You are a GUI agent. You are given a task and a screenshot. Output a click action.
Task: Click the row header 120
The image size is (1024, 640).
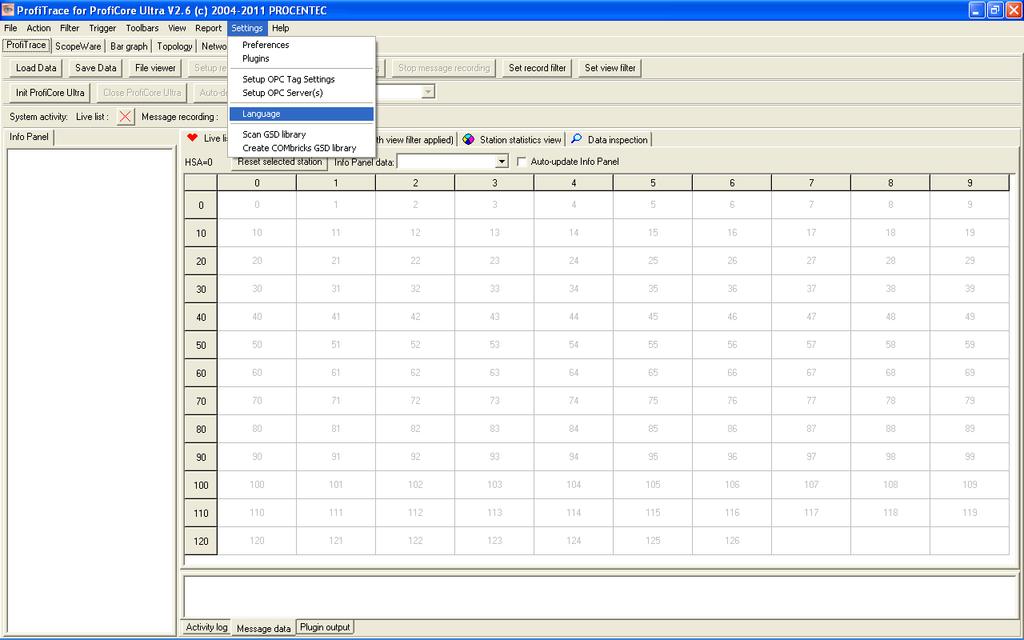click(x=201, y=541)
